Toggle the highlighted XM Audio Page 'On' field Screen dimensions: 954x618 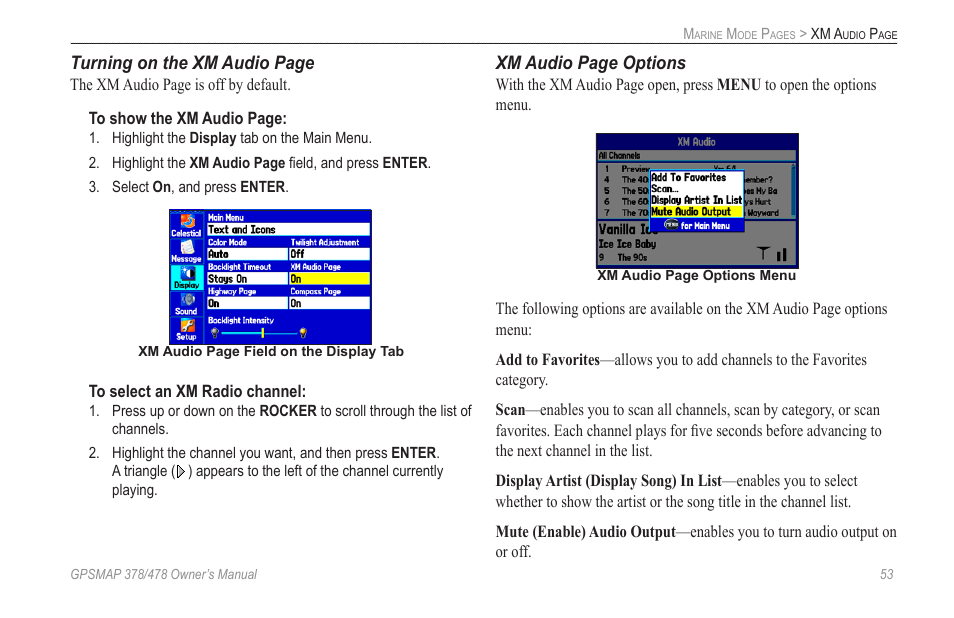click(x=329, y=279)
